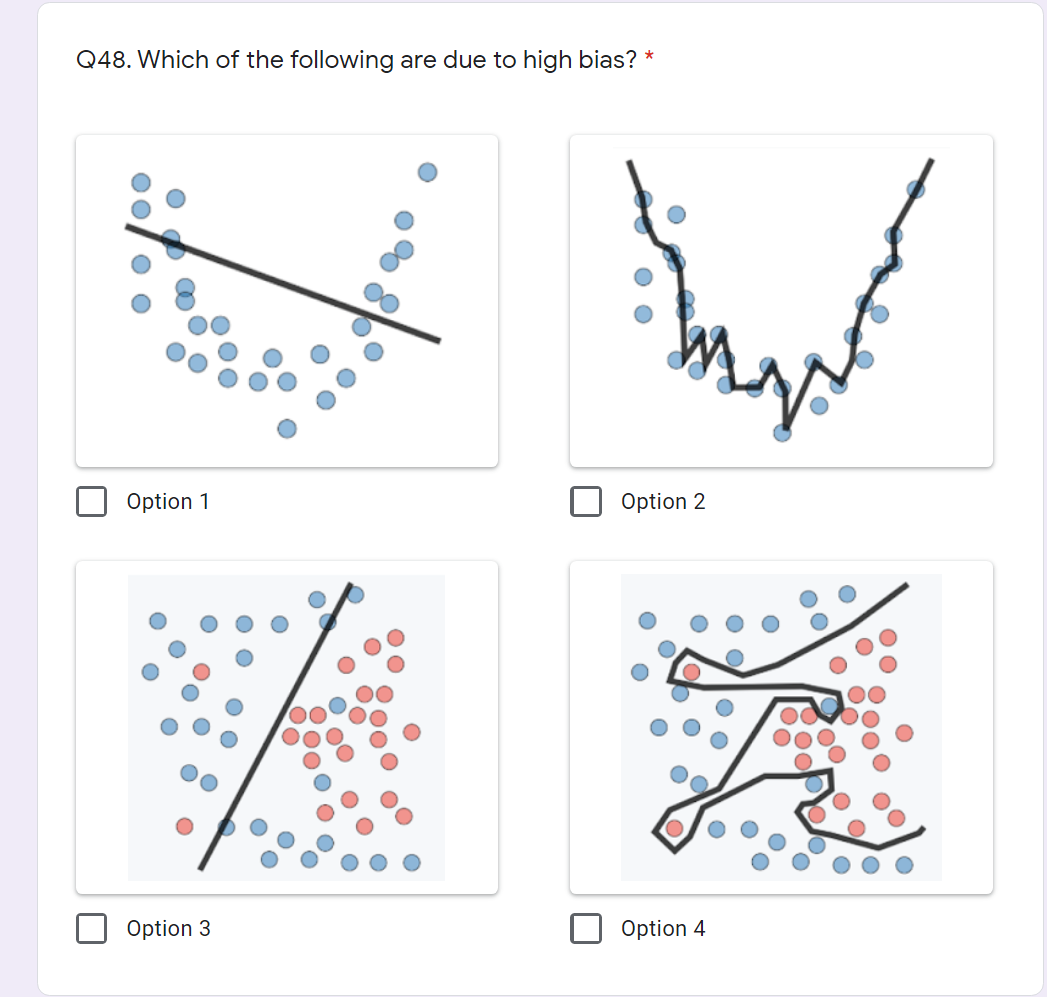The width and height of the screenshot is (1047, 997).
Task: Open the straight-line regression scatter image
Action: point(287,301)
